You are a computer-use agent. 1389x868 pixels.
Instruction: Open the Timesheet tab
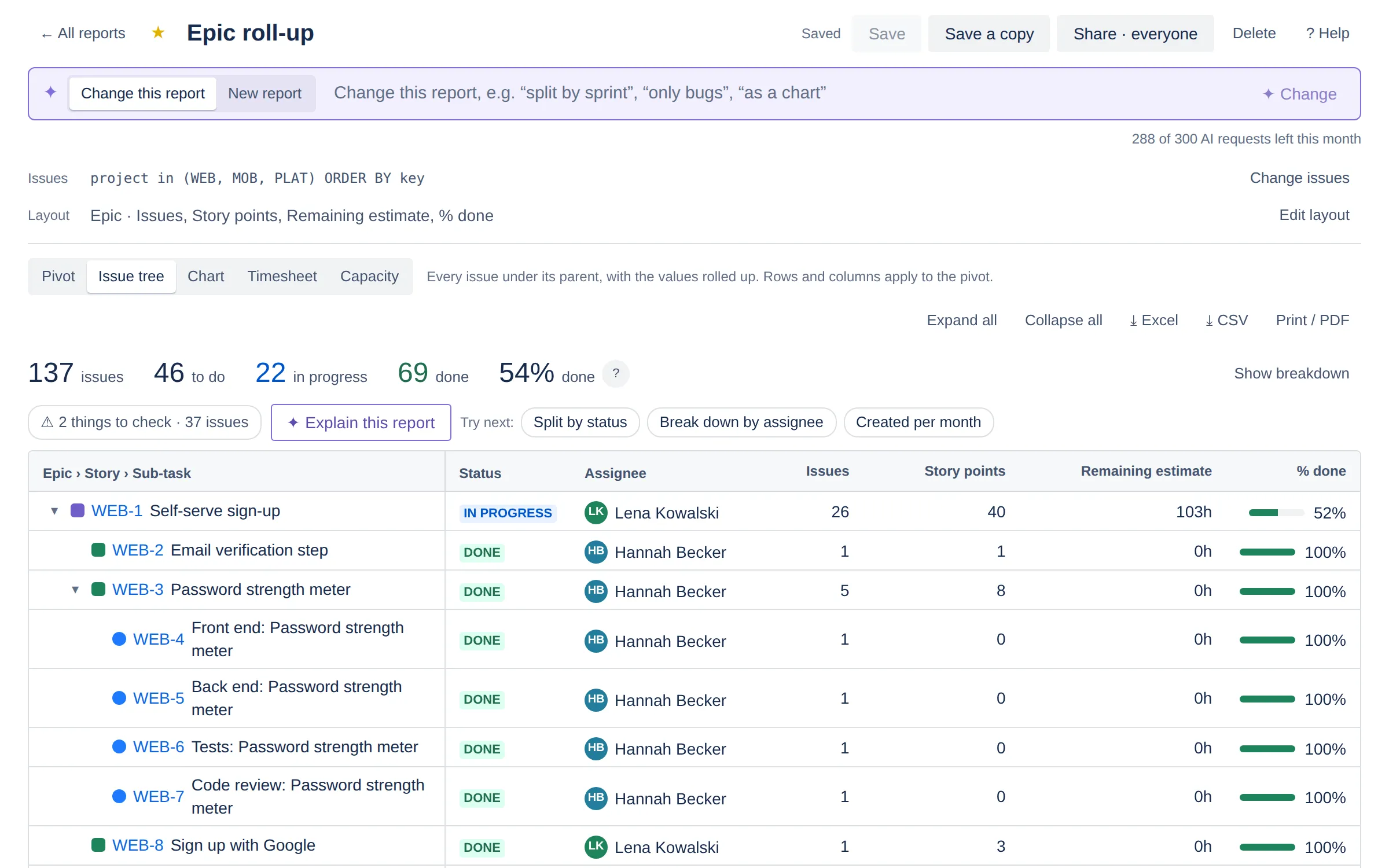pyautogui.click(x=282, y=276)
